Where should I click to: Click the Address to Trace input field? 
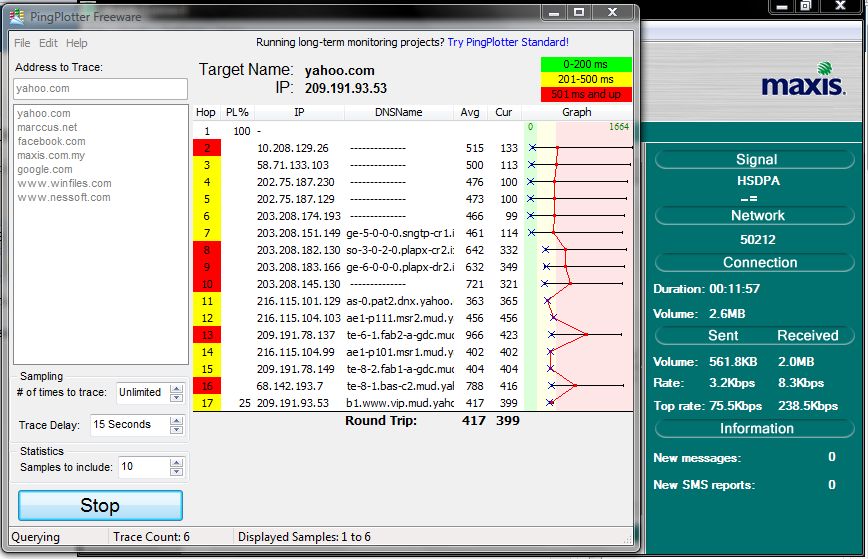point(100,89)
